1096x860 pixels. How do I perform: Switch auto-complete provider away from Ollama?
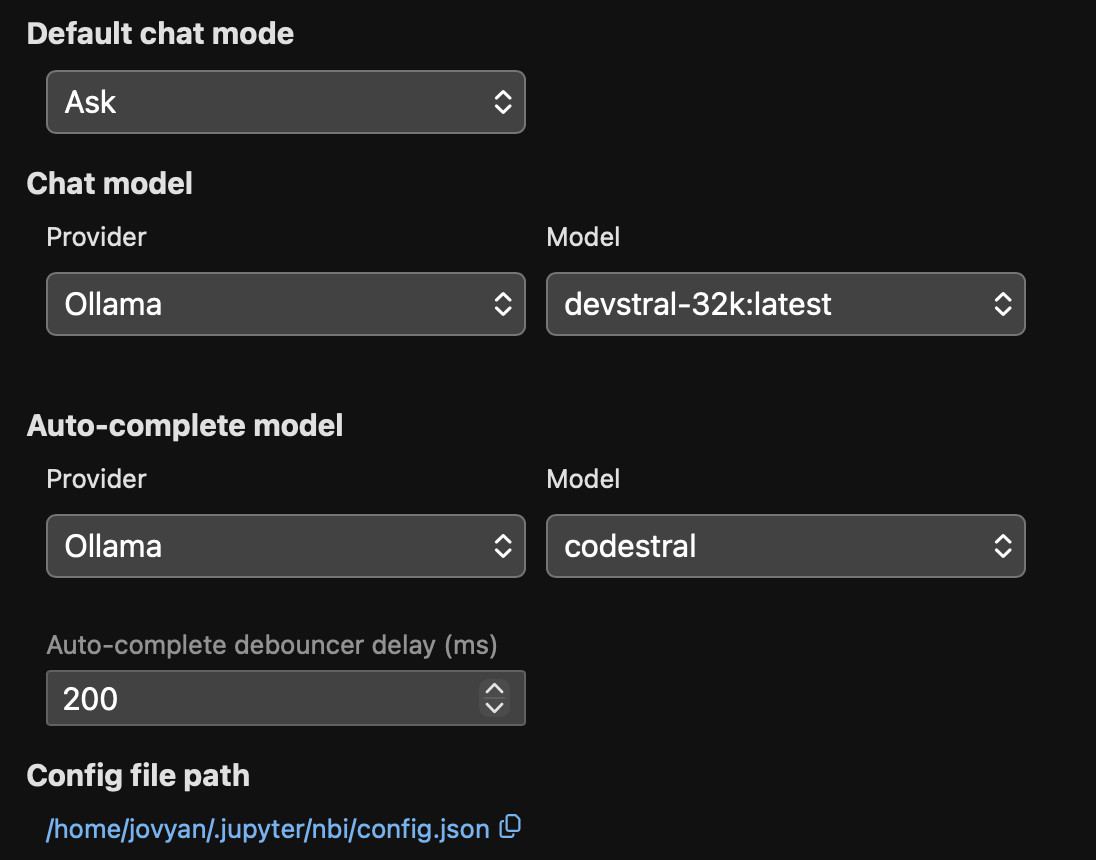[286, 546]
